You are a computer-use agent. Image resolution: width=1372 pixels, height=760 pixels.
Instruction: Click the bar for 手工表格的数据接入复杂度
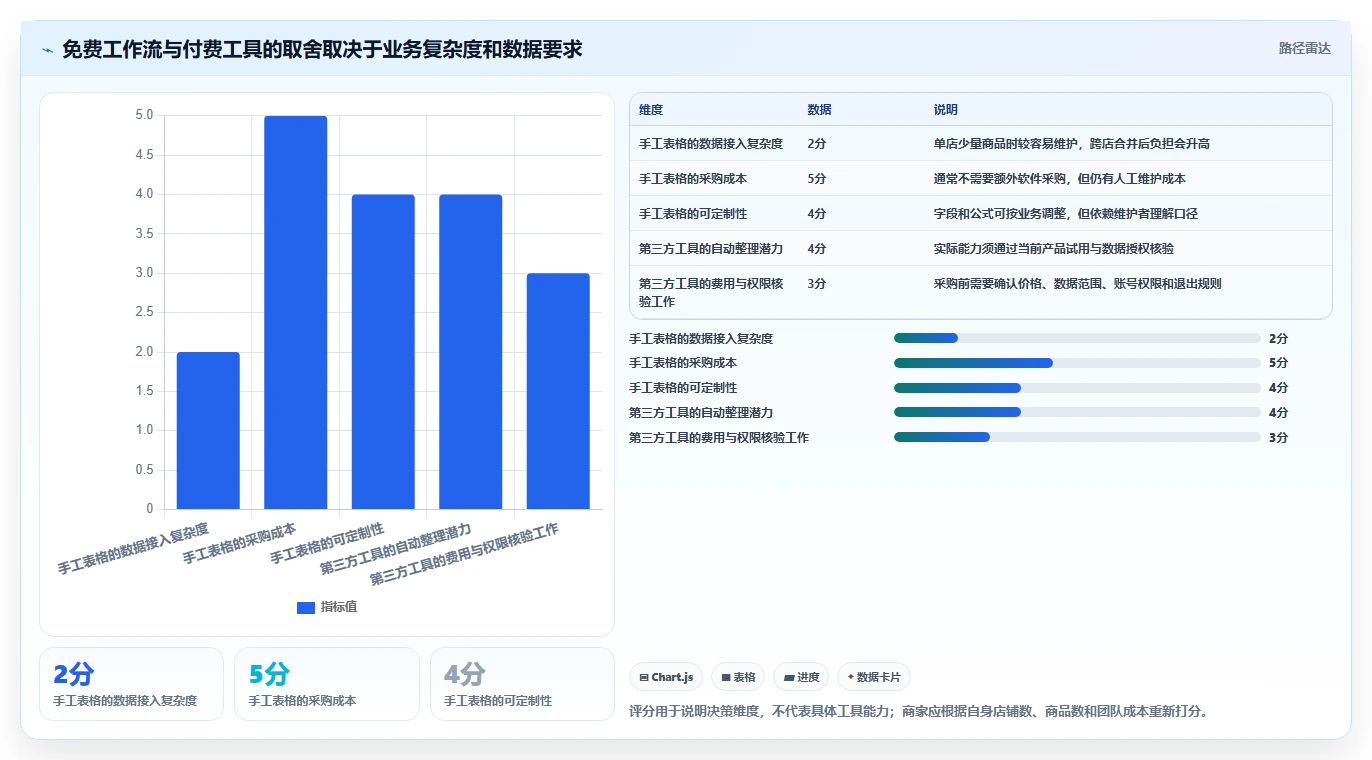[208, 430]
